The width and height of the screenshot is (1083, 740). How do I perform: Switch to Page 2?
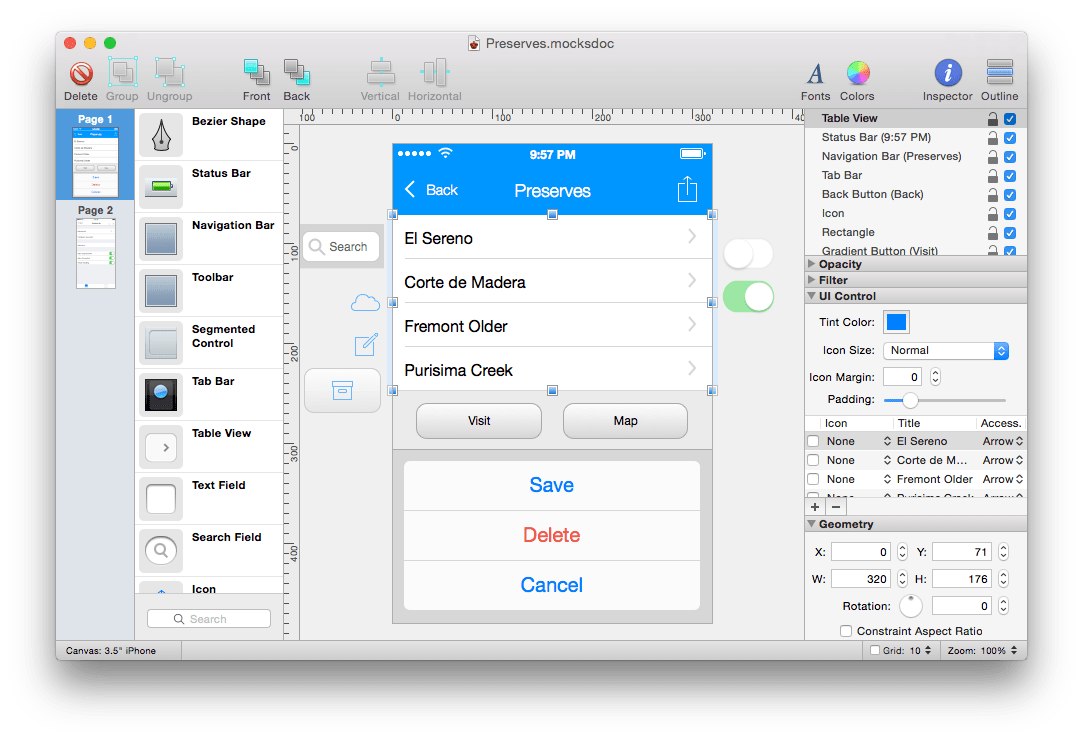pyautogui.click(x=95, y=250)
